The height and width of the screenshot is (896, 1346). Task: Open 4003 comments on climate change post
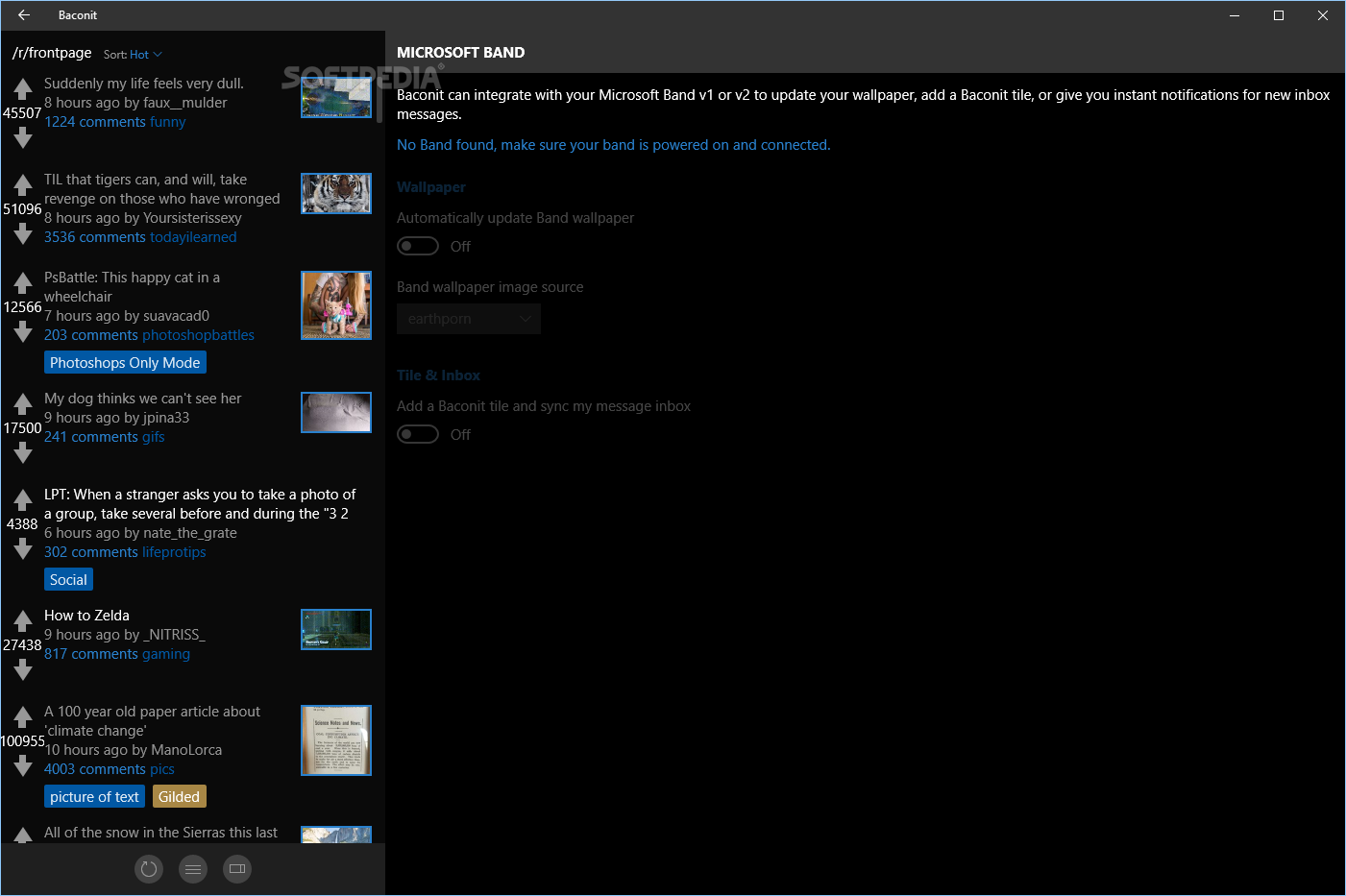pyautogui.click(x=95, y=769)
